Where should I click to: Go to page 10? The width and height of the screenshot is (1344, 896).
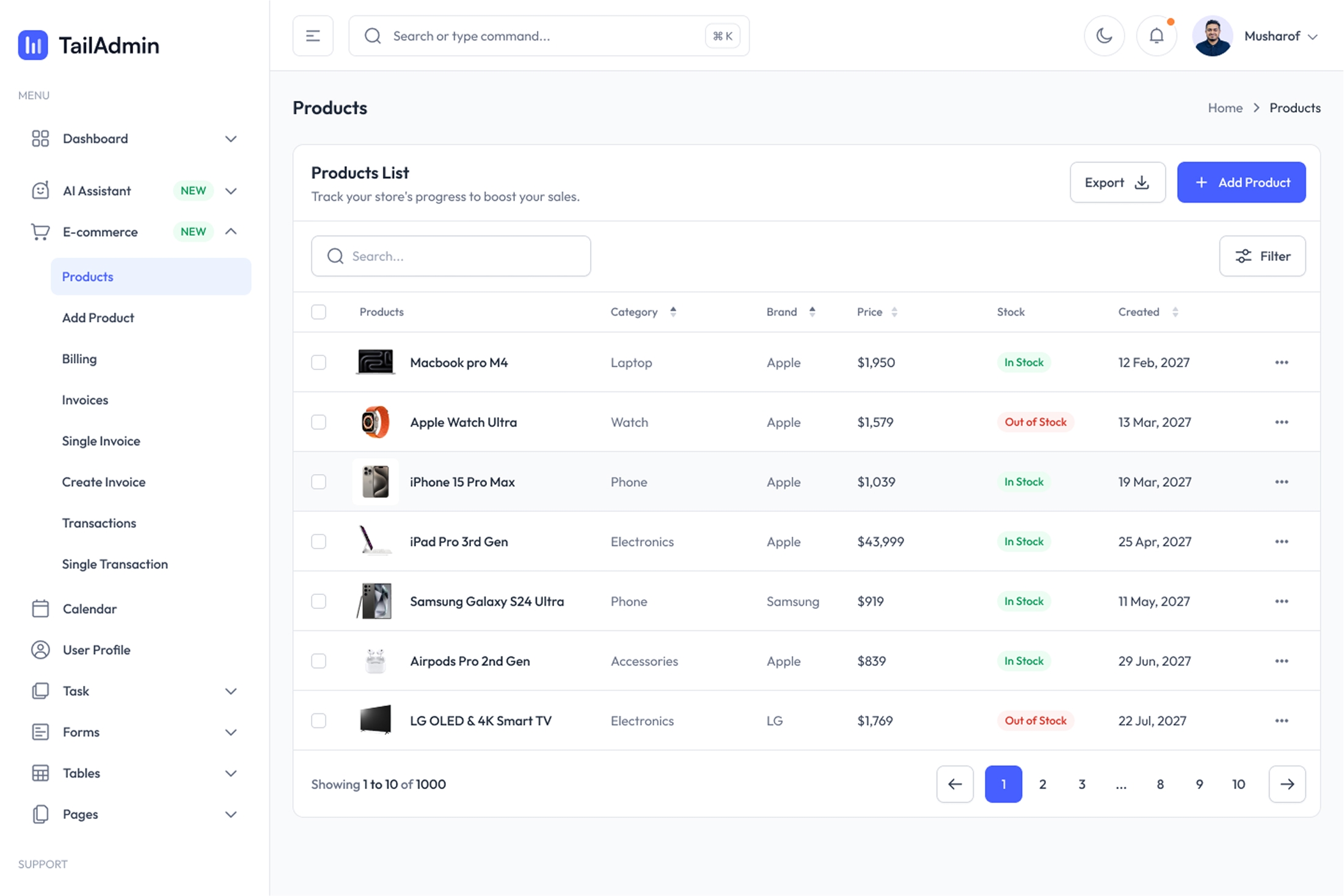click(1238, 784)
